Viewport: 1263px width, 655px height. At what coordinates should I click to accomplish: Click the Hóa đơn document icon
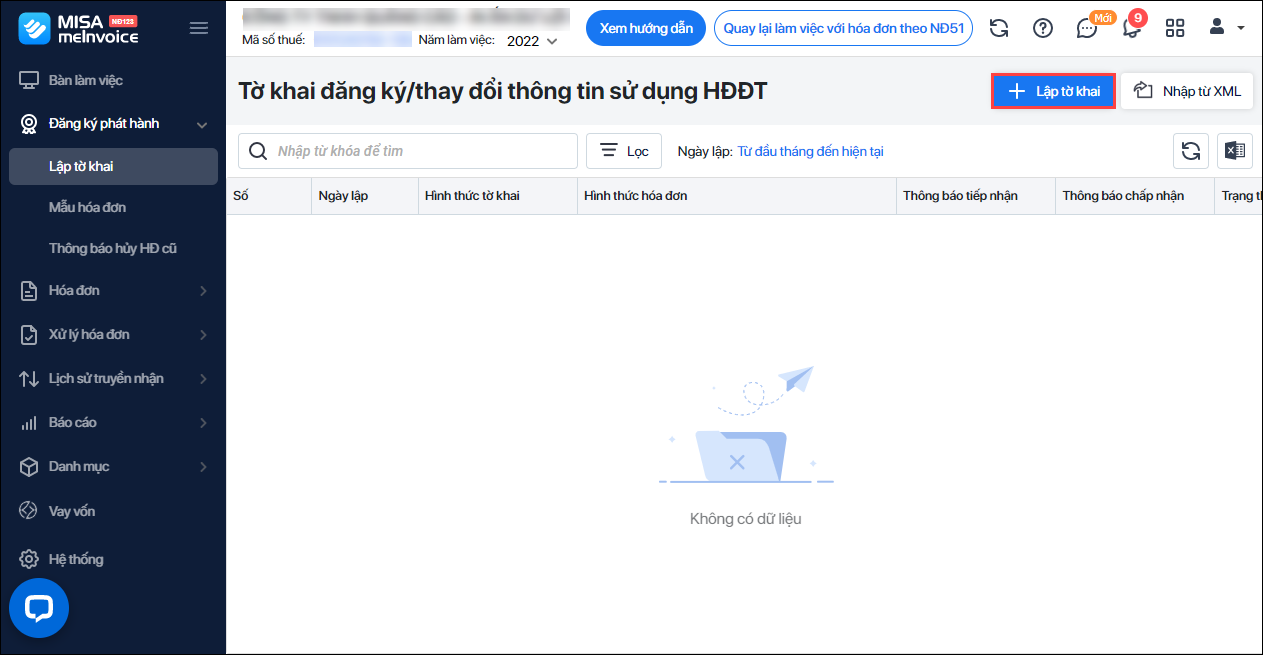[29, 291]
